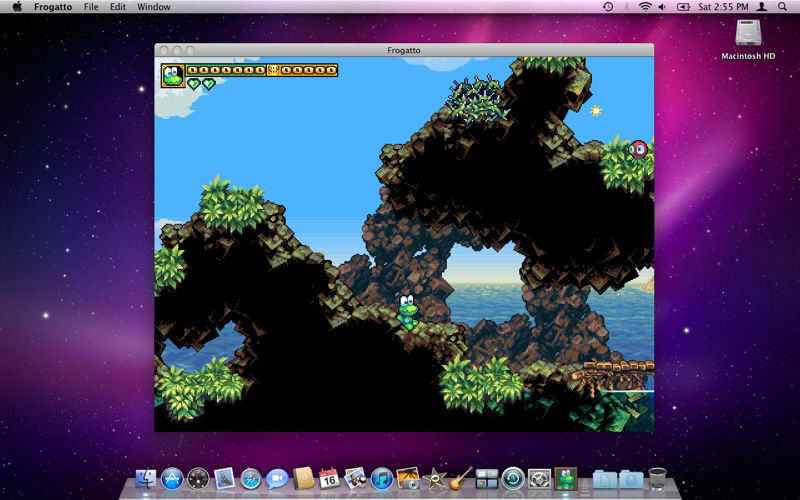This screenshot has width=800, height=500.
Task: Open iTunes music note icon
Action: [382, 479]
